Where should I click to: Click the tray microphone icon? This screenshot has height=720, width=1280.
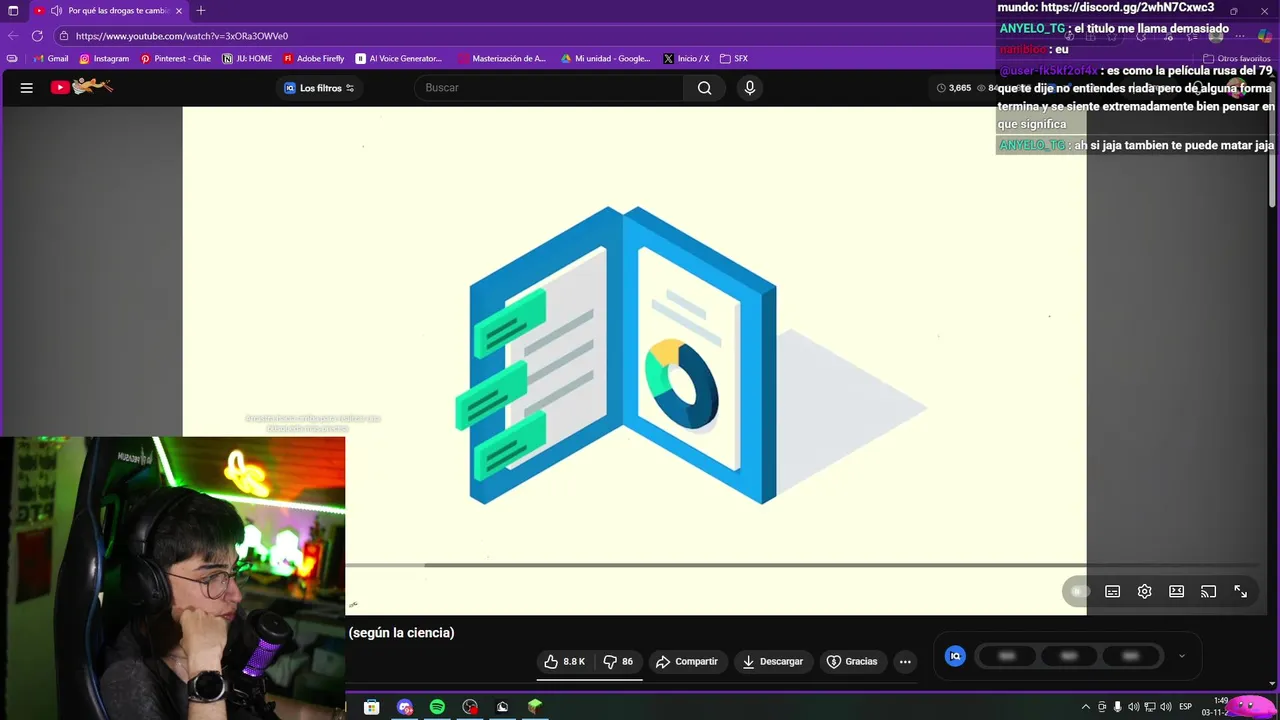pyautogui.click(x=1118, y=707)
